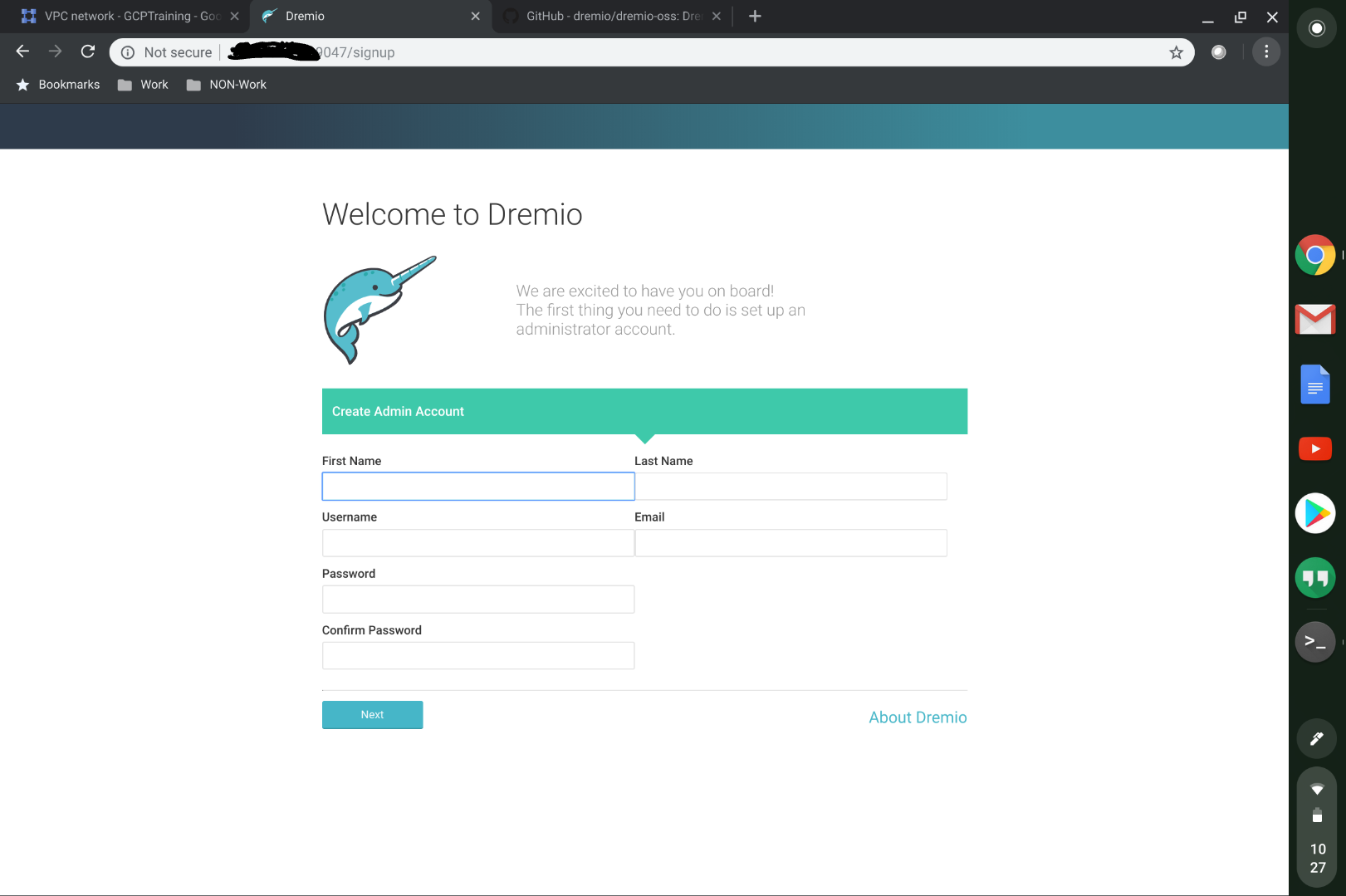Bookmark this page with star icon

[1176, 52]
